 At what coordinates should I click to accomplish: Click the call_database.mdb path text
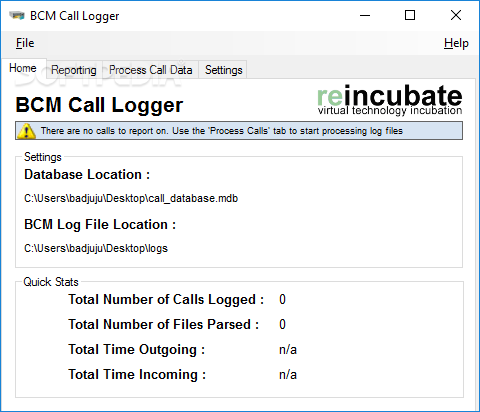[x=131, y=198]
